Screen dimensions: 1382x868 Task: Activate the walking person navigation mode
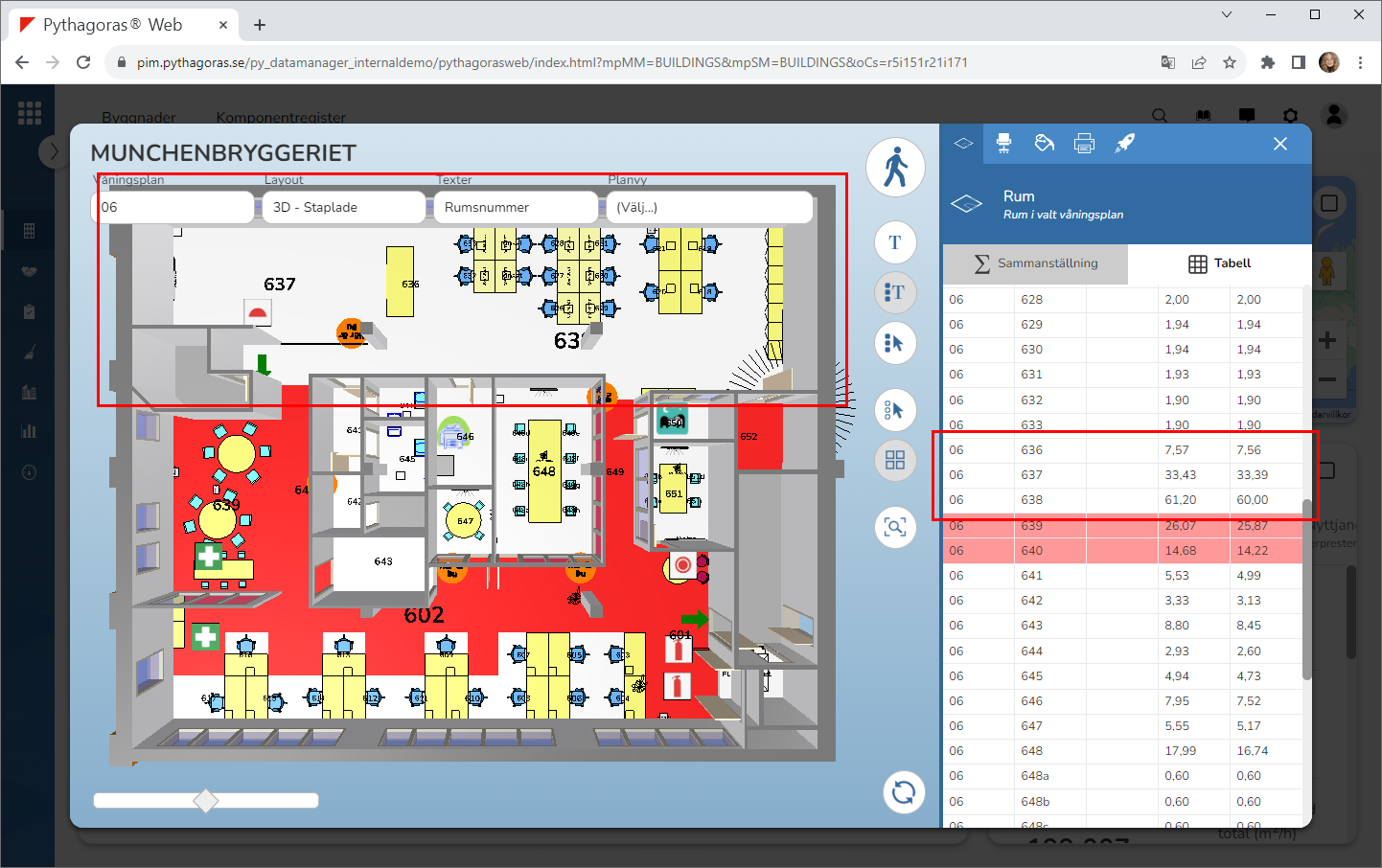point(895,168)
